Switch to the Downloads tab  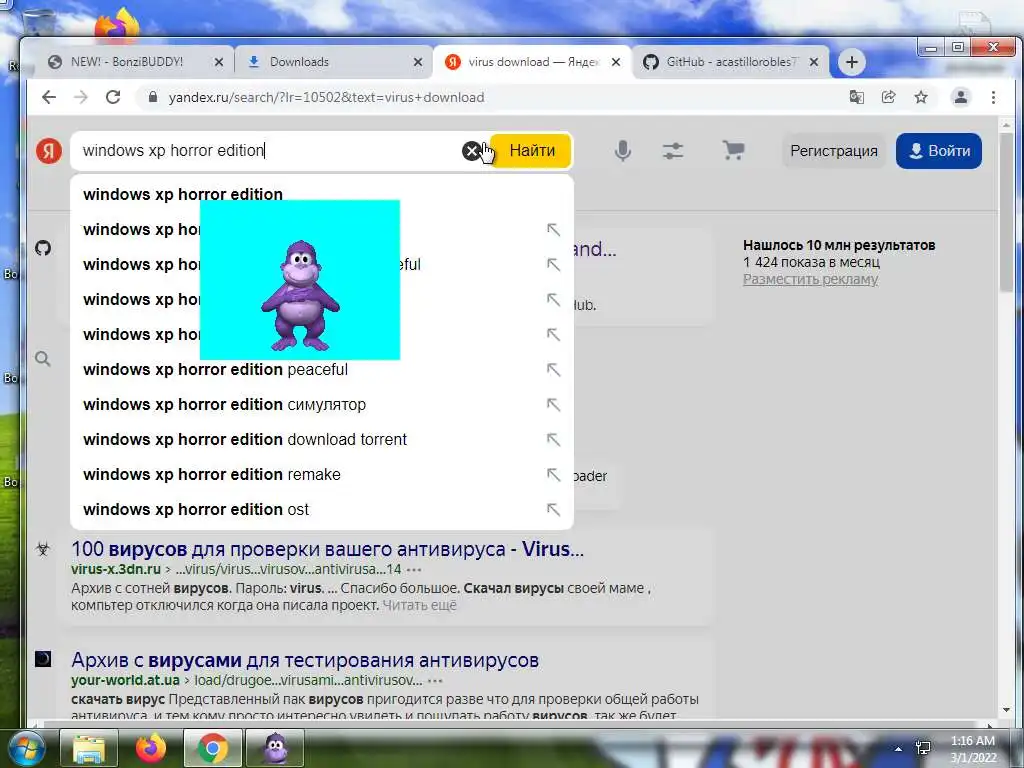[x=299, y=62]
